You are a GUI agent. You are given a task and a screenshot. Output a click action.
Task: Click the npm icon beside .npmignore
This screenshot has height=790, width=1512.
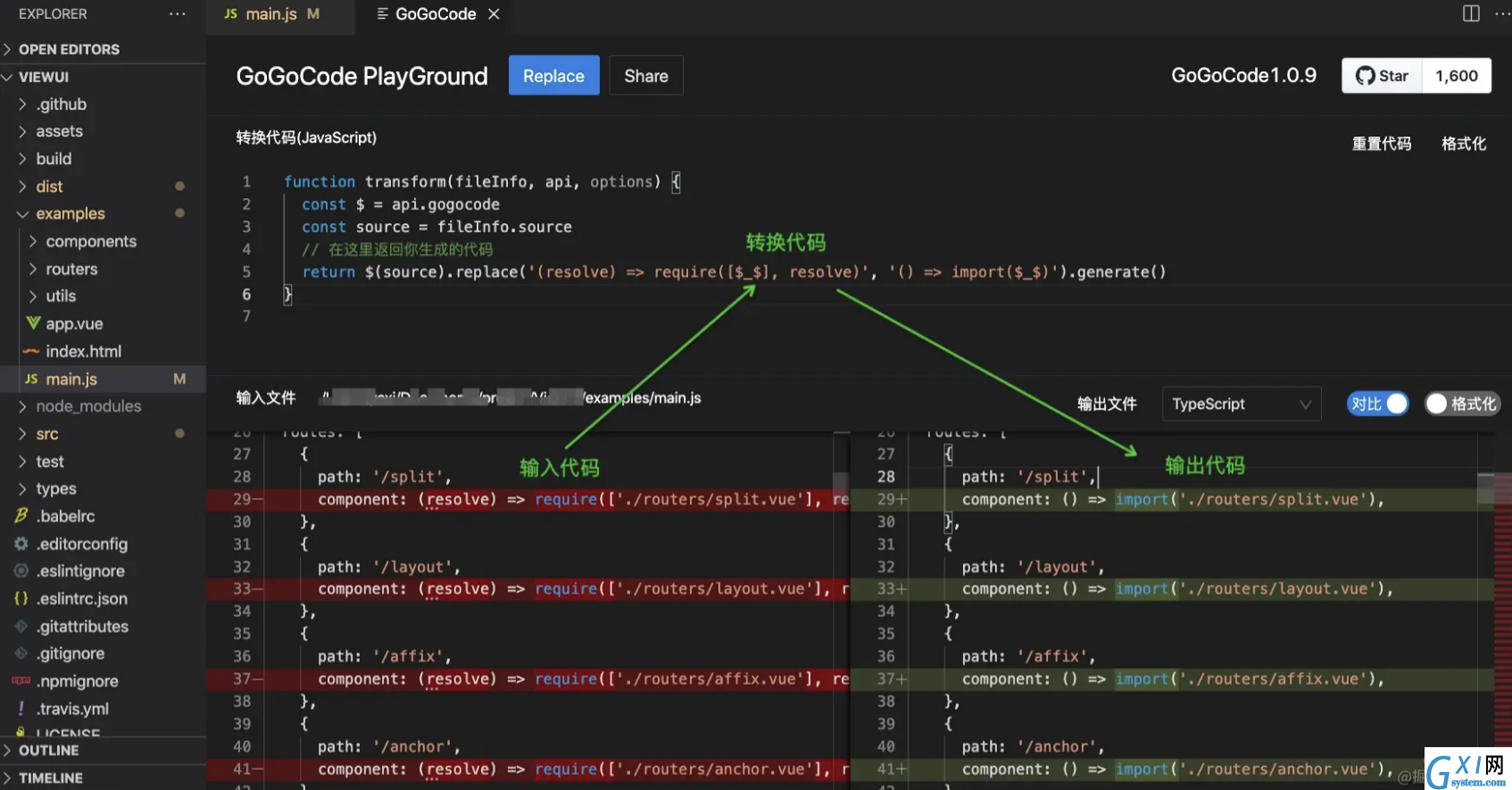point(21,681)
